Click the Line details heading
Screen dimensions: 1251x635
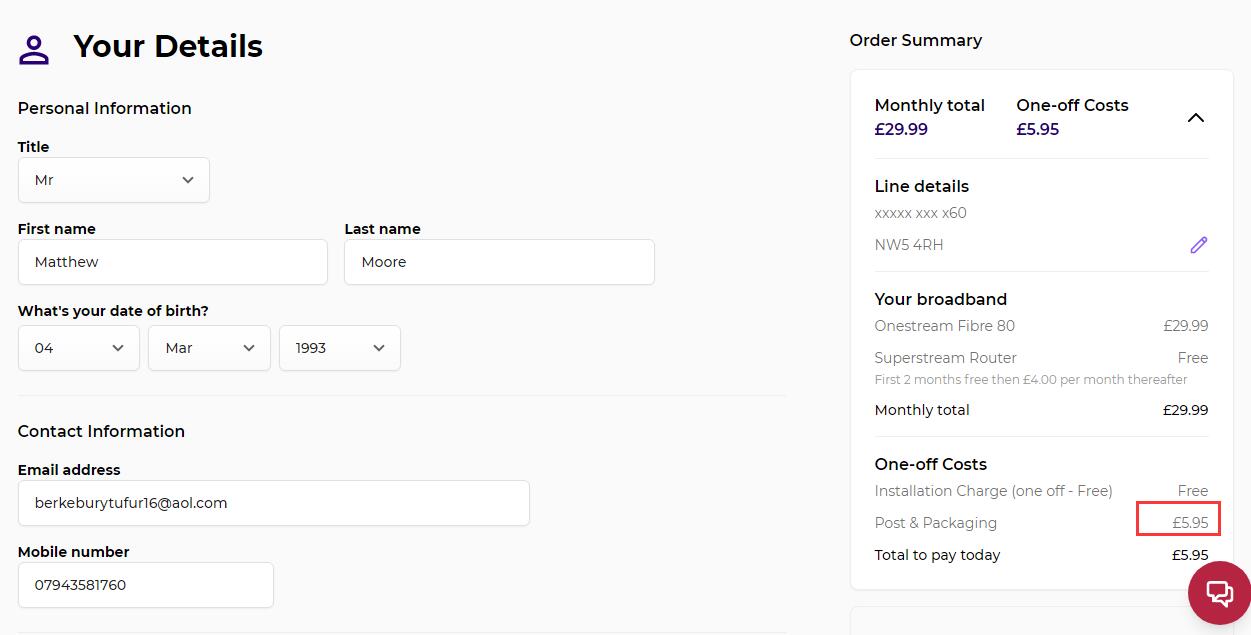pos(922,186)
